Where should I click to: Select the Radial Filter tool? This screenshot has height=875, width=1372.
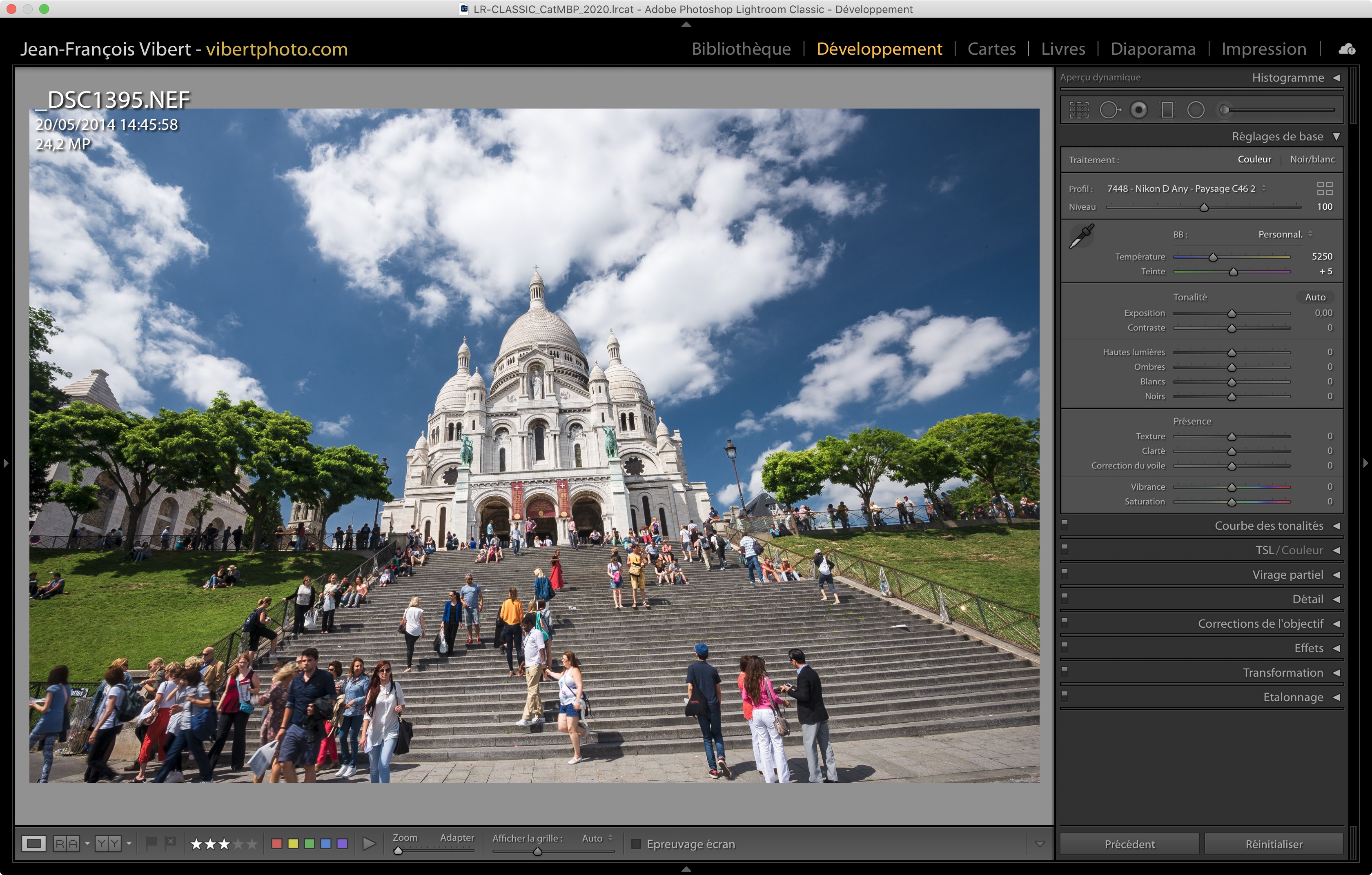click(x=1195, y=110)
